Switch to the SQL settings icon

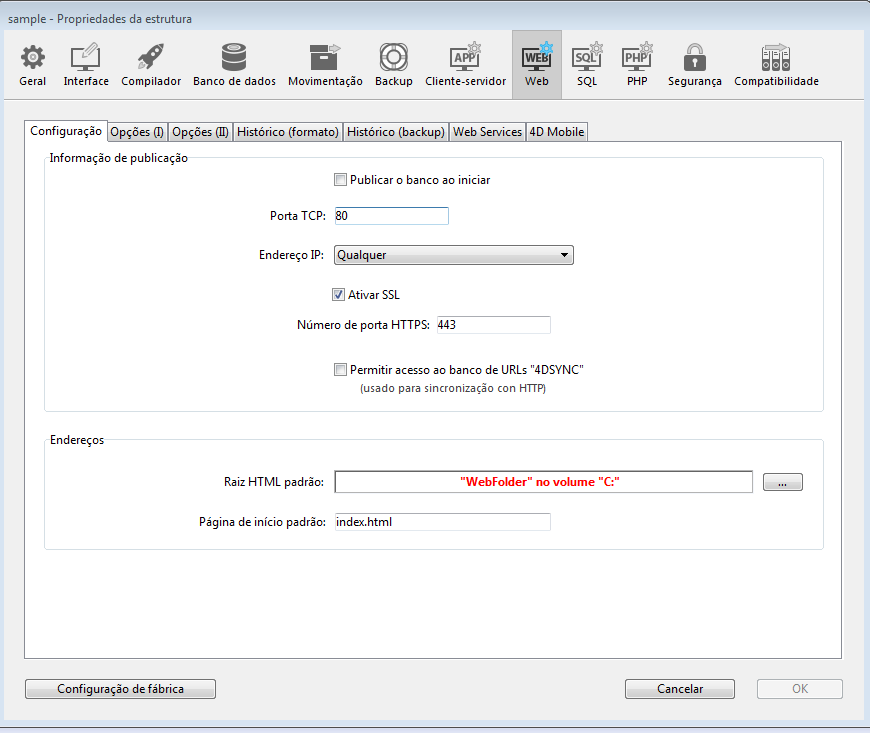tap(587, 65)
